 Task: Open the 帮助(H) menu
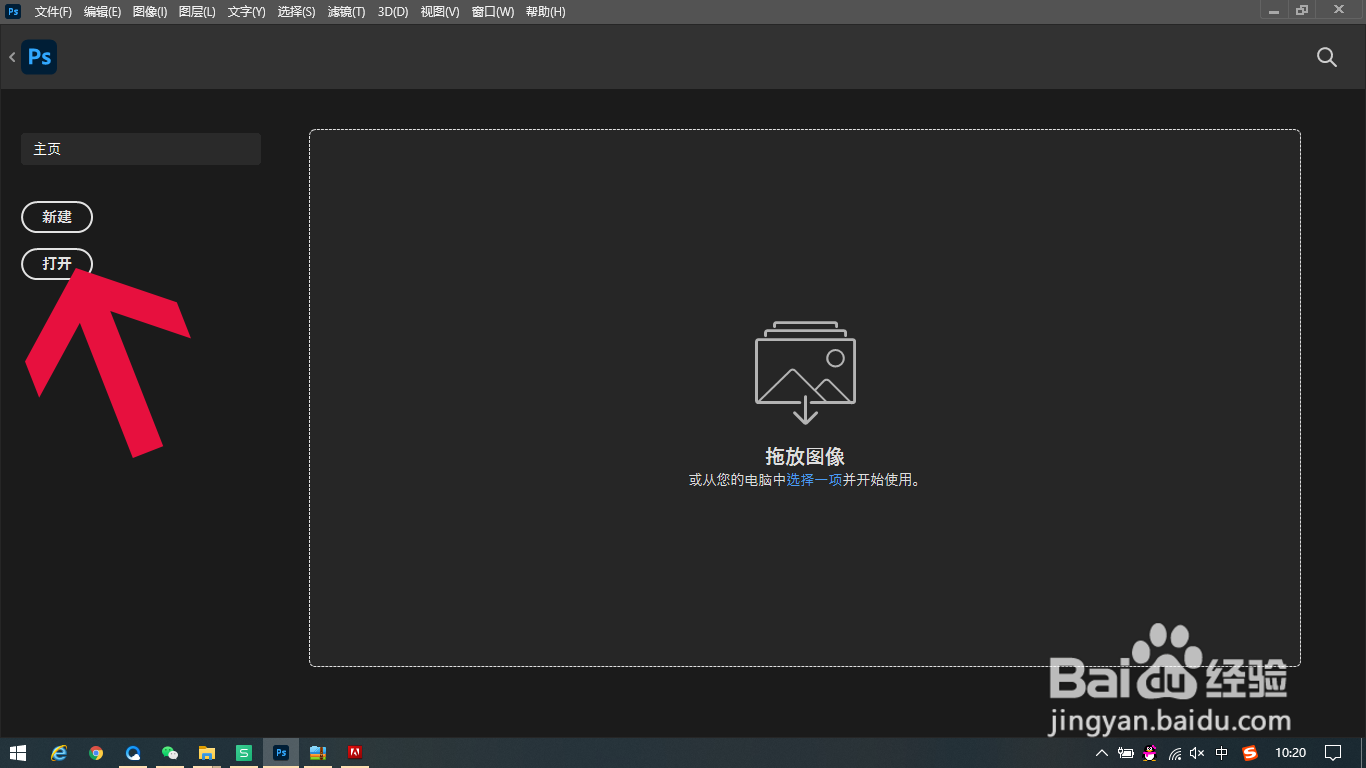point(545,12)
